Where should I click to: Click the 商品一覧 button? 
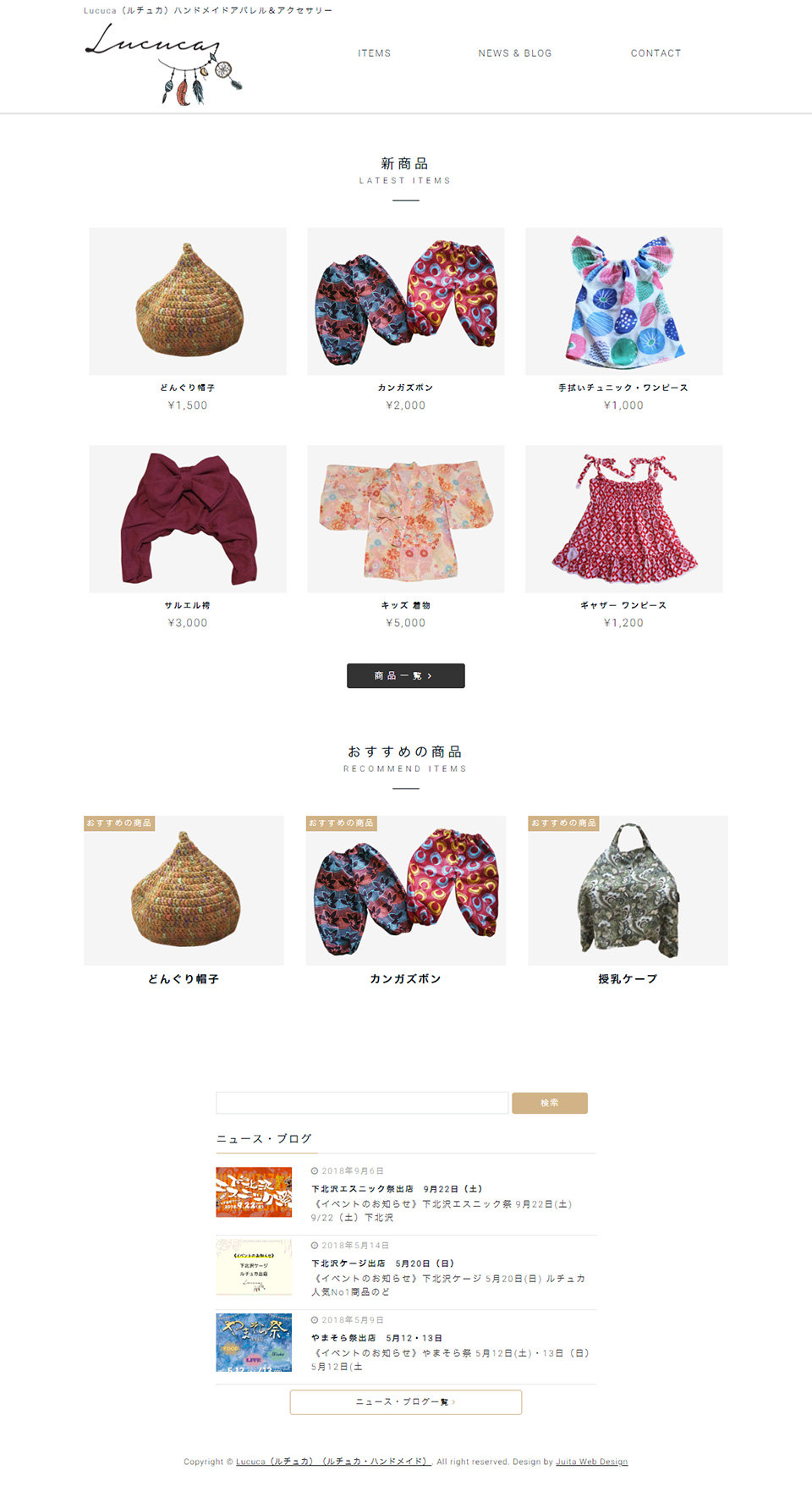[x=406, y=675]
